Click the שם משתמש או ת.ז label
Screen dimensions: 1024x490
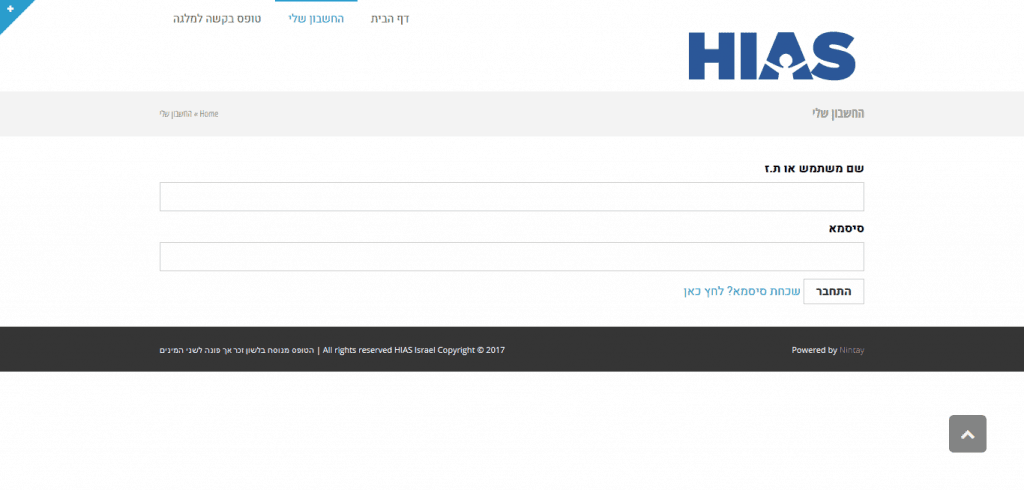pyautogui.click(x=814, y=169)
